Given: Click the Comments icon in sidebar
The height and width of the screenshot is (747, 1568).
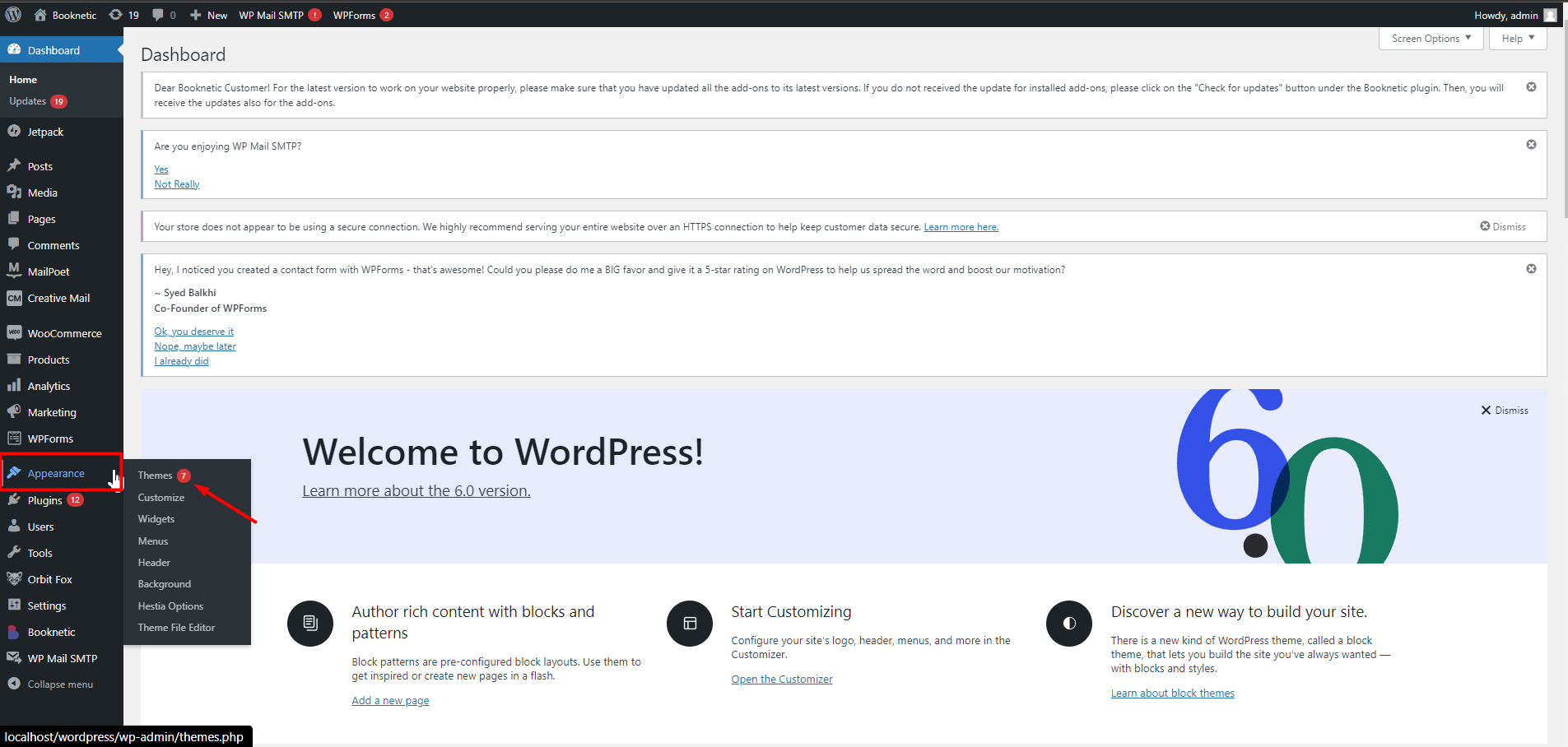Looking at the screenshot, I should tap(14, 244).
